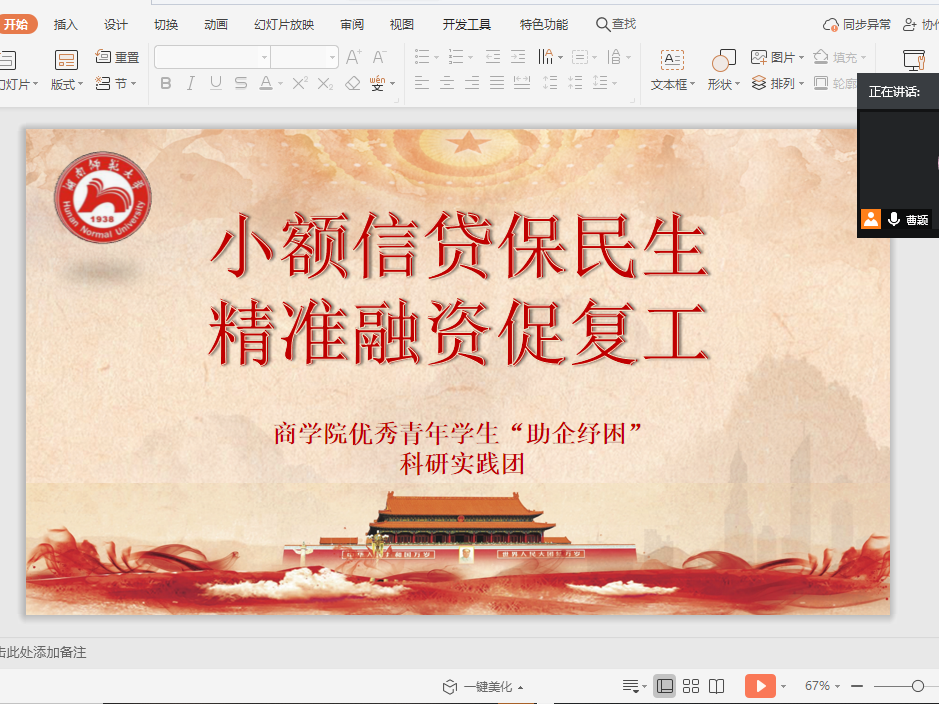Open the font name dropdown
The height and width of the screenshot is (704, 939).
(x=264, y=57)
